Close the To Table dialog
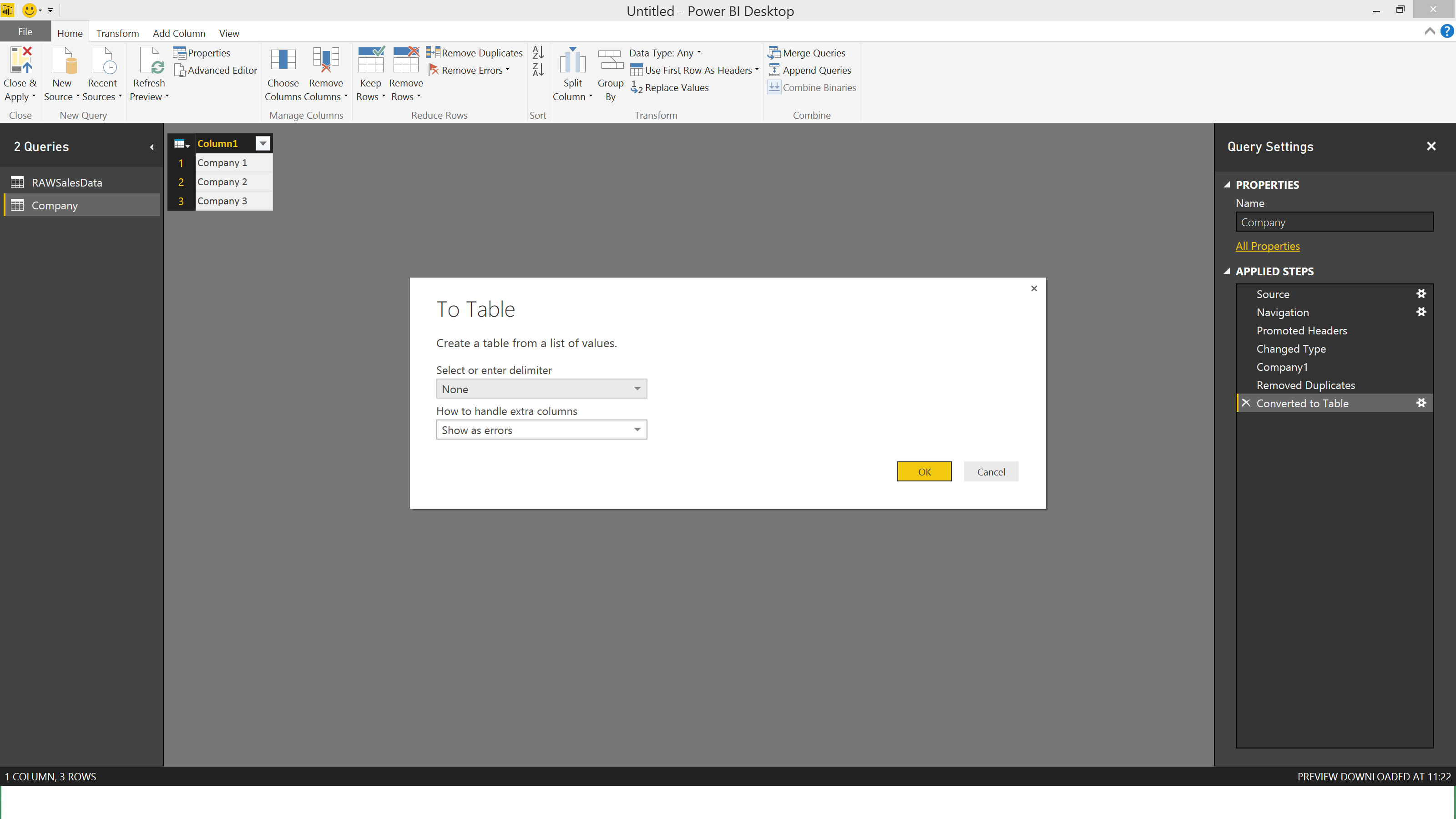This screenshot has height=819, width=1456. click(x=1034, y=288)
